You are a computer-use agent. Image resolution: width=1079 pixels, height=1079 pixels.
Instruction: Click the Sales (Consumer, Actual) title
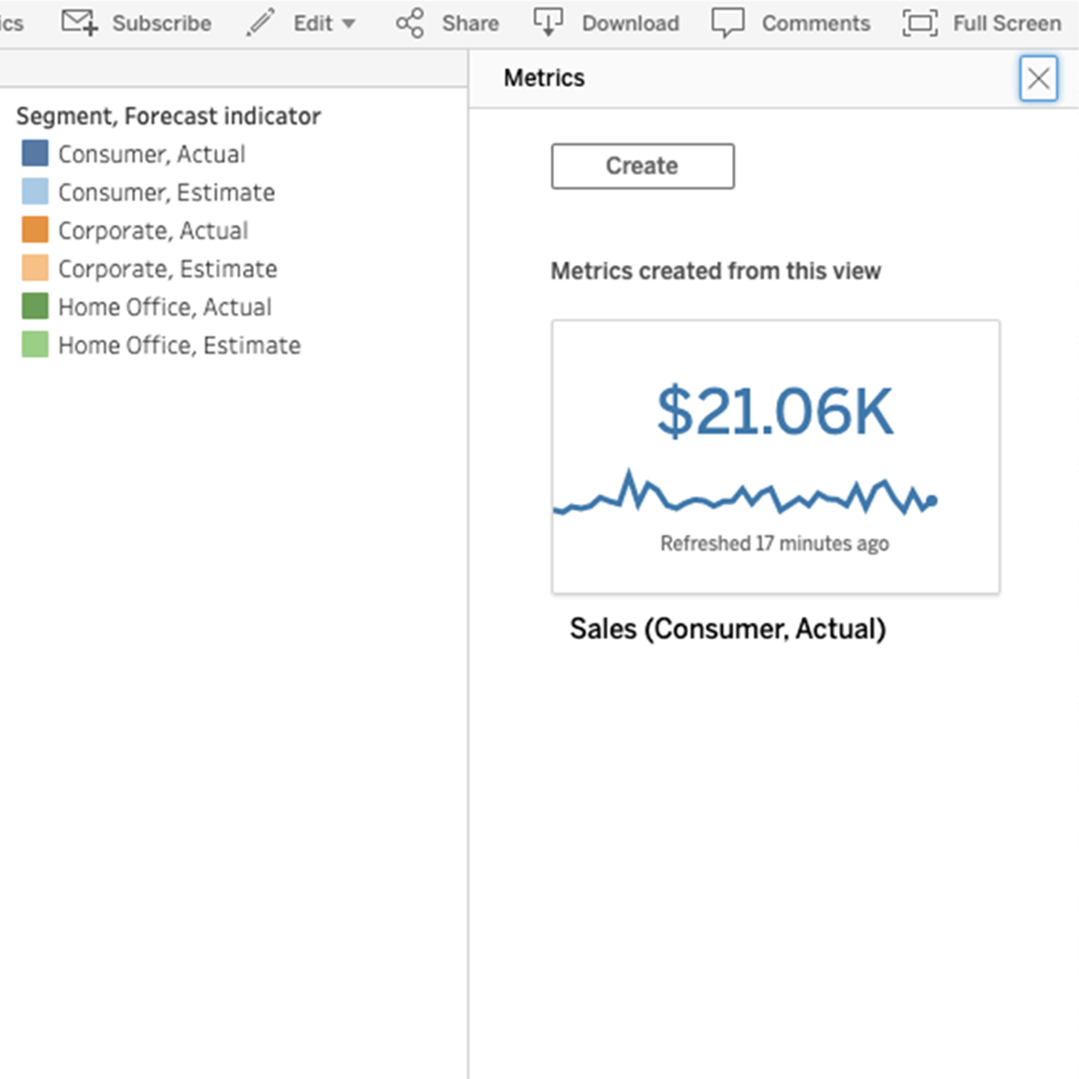coord(727,629)
